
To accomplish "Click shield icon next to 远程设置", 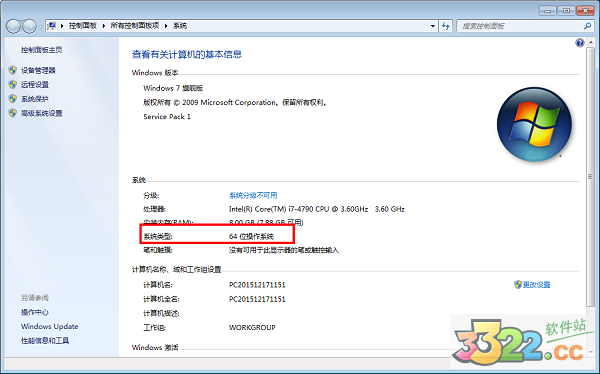I will pyautogui.click(x=13, y=84).
